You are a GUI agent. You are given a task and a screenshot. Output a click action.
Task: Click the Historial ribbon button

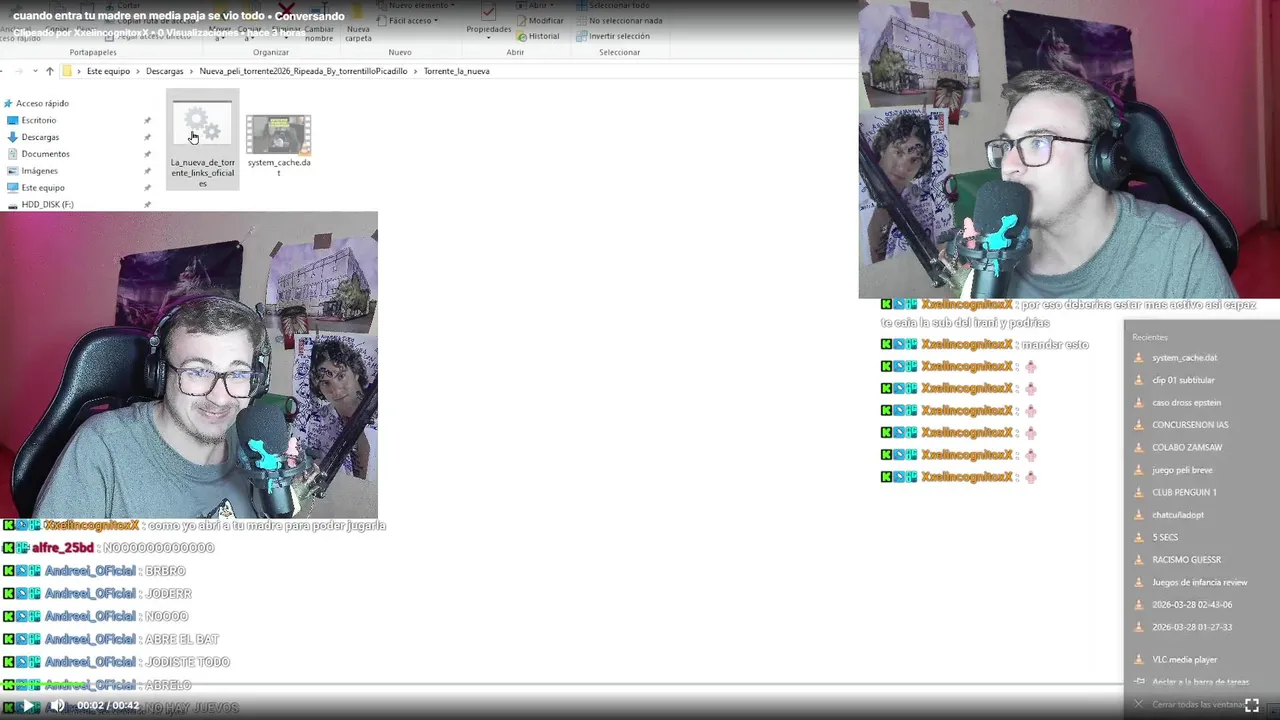[537, 36]
